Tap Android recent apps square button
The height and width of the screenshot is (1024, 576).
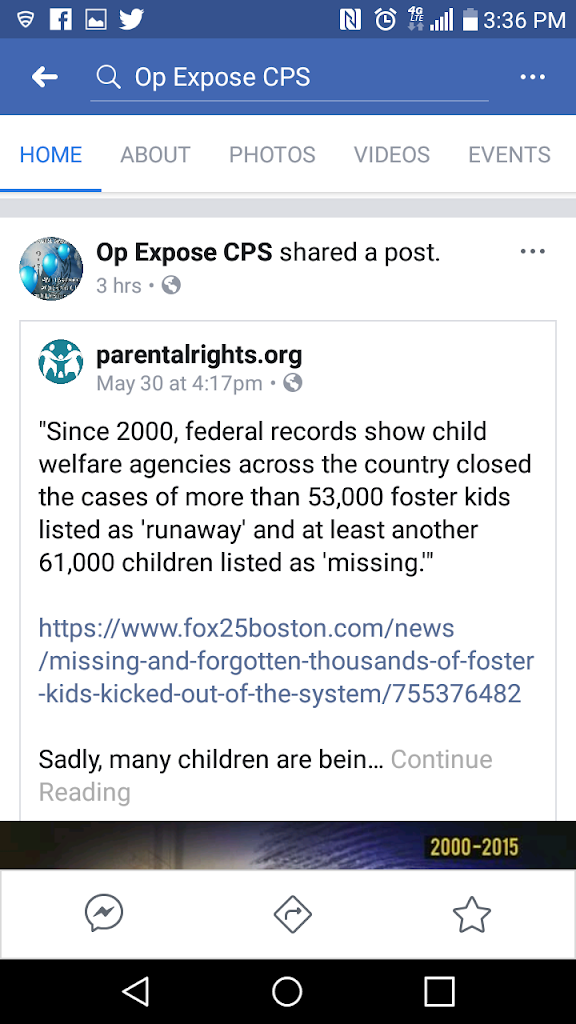point(439,991)
